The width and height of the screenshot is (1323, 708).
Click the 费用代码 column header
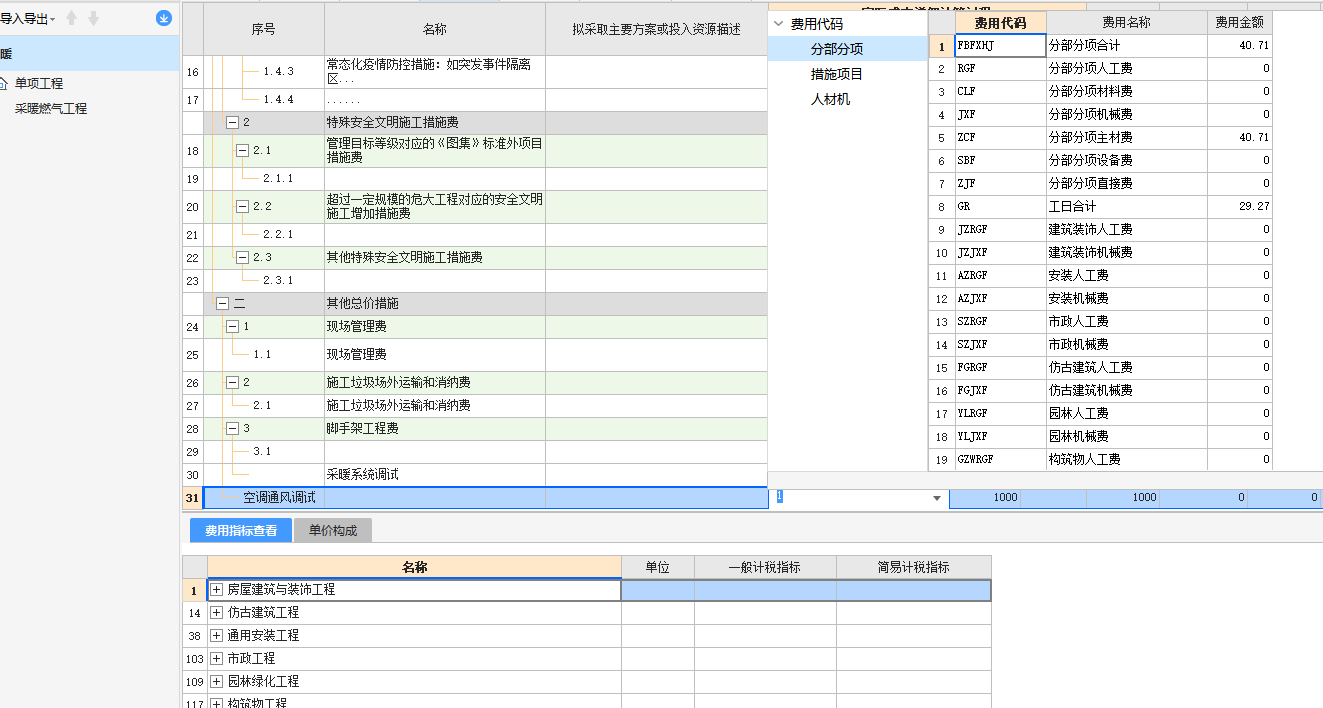point(1001,22)
